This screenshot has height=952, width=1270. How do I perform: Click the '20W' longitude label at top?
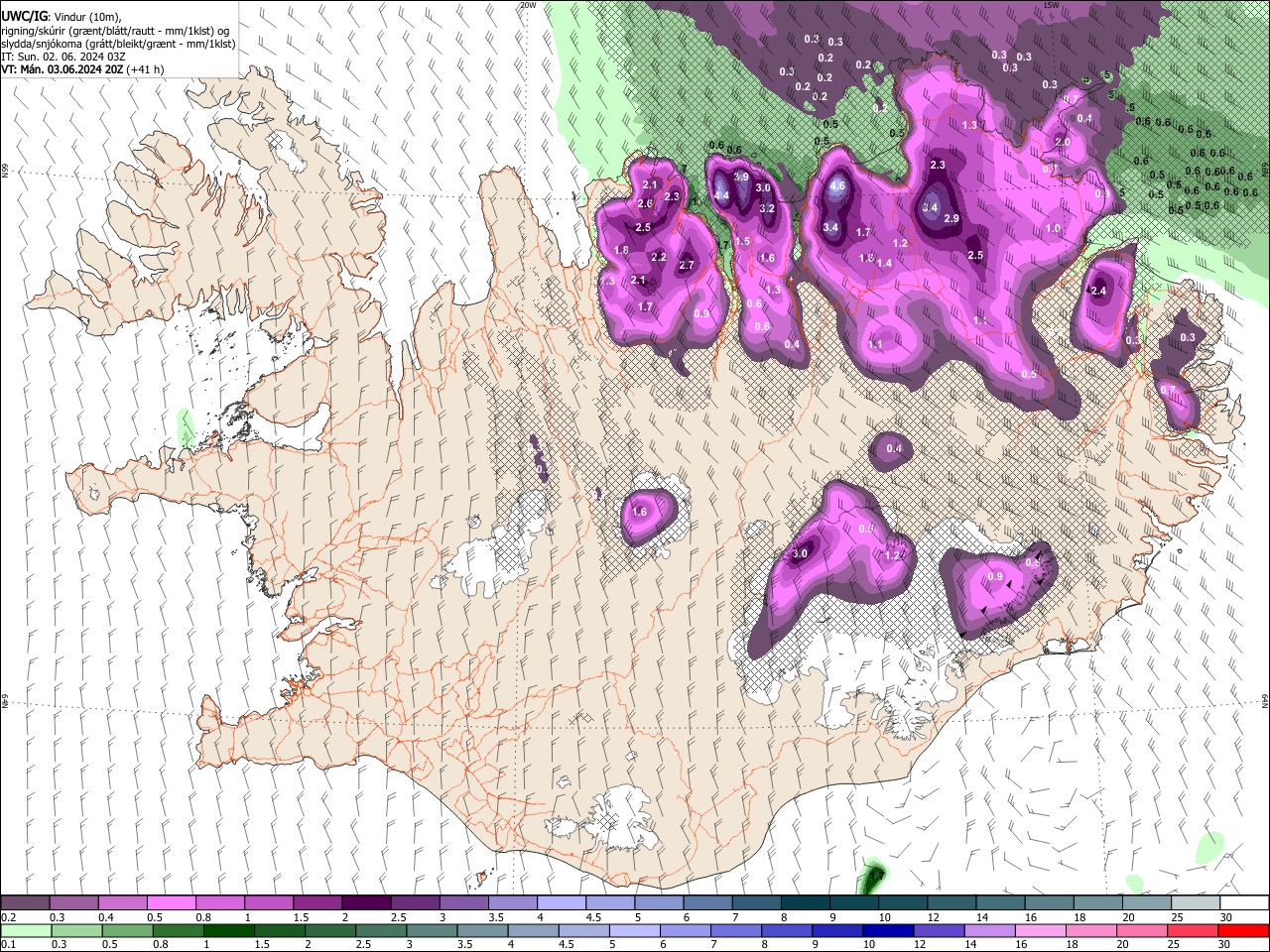coord(528,5)
